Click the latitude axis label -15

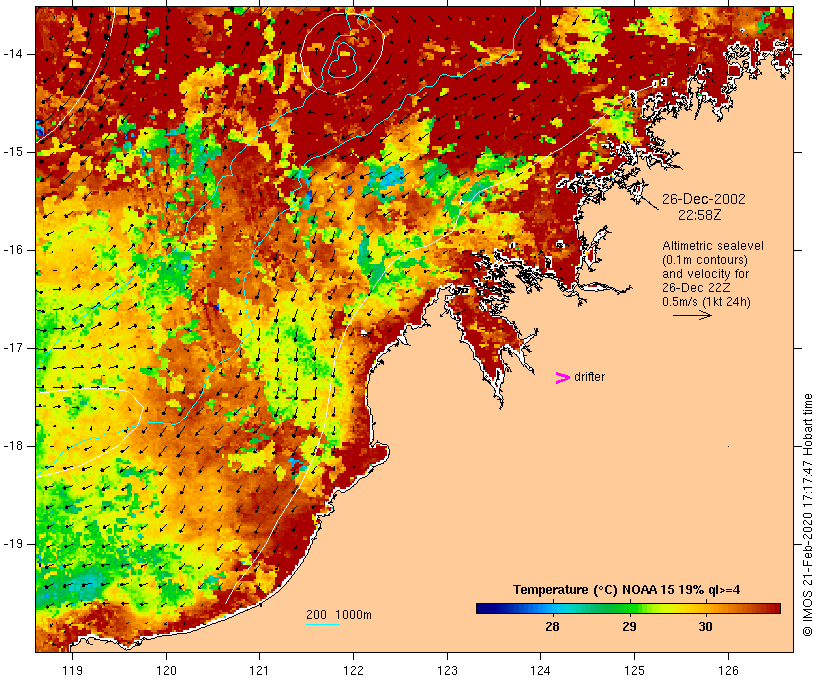tap(12, 152)
